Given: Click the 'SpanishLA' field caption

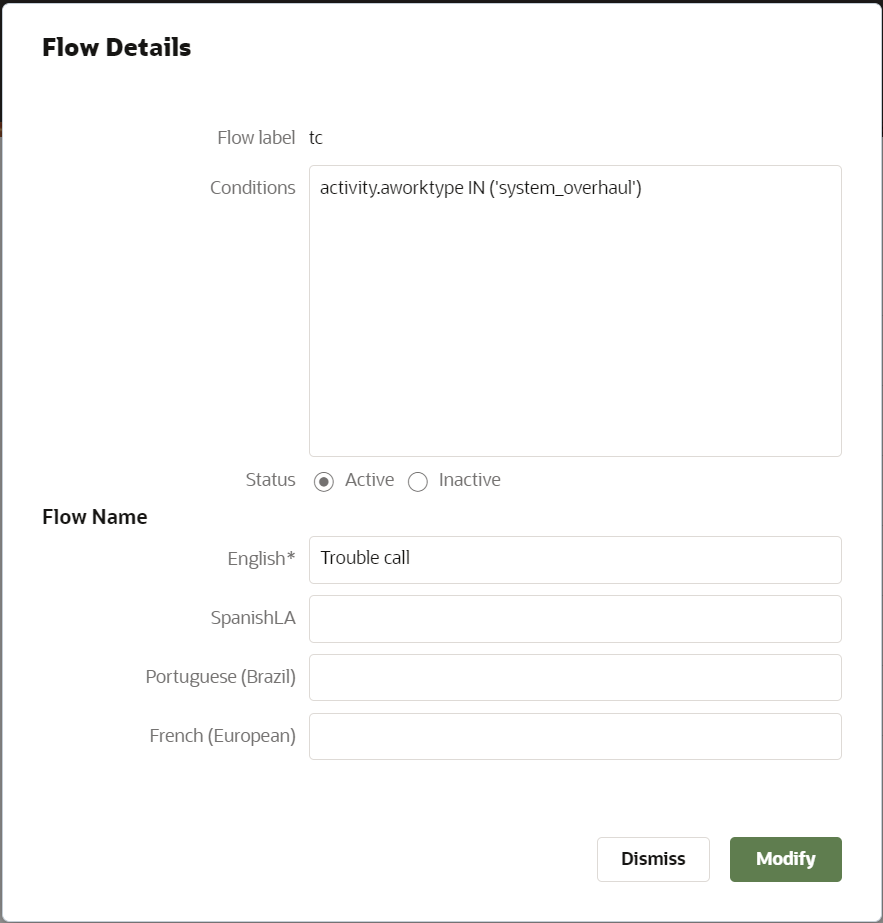Looking at the screenshot, I should pyautogui.click(x=253, y=617).
